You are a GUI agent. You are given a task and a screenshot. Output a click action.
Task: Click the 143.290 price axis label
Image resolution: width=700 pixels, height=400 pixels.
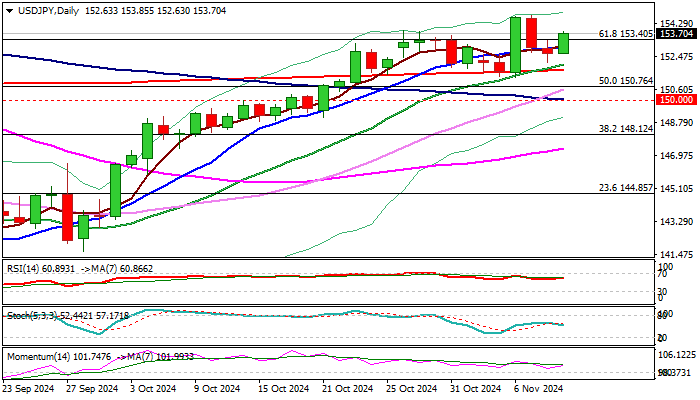click(x=676, y=221)
